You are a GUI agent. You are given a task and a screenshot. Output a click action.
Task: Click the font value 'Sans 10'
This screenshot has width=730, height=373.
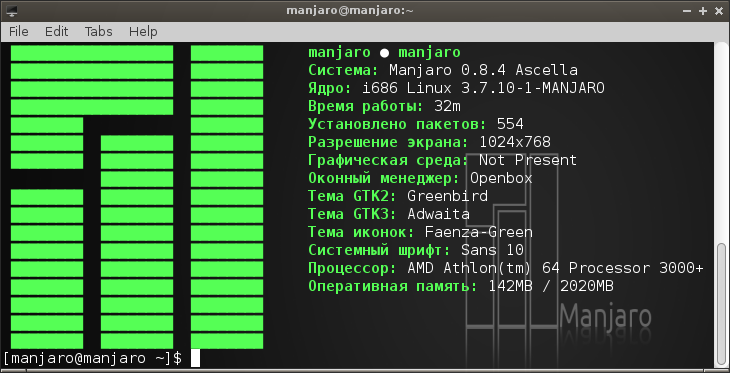tap(493, 250)
